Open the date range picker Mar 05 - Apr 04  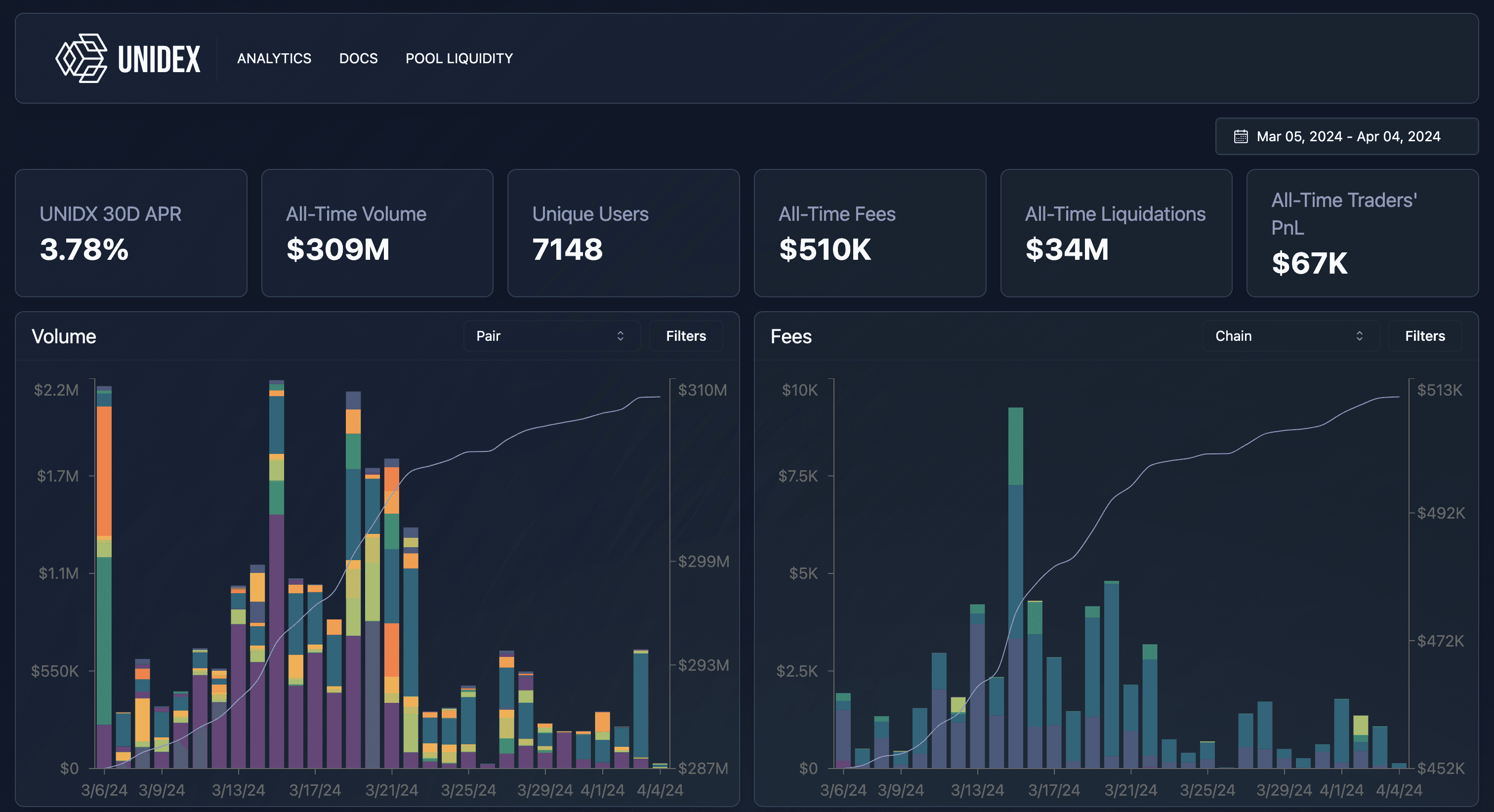(x=1346, y=136)
